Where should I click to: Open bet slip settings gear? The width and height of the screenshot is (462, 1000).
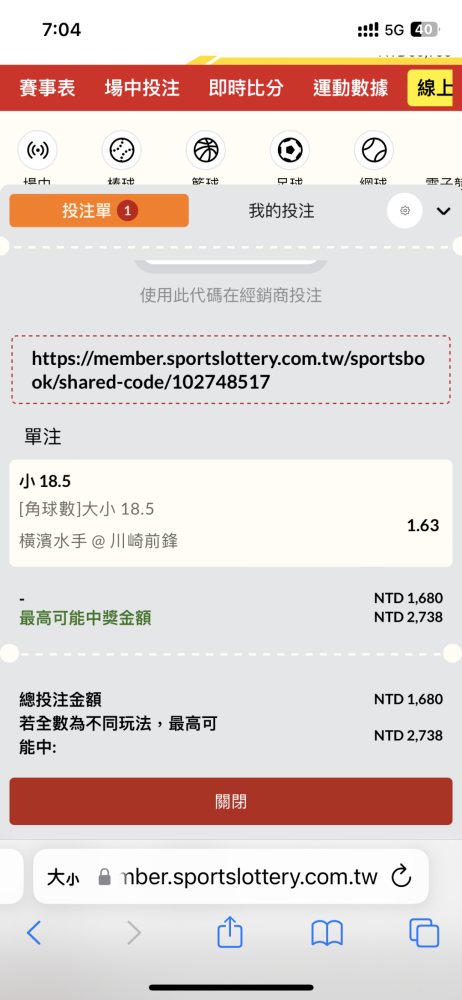(405, 210)
